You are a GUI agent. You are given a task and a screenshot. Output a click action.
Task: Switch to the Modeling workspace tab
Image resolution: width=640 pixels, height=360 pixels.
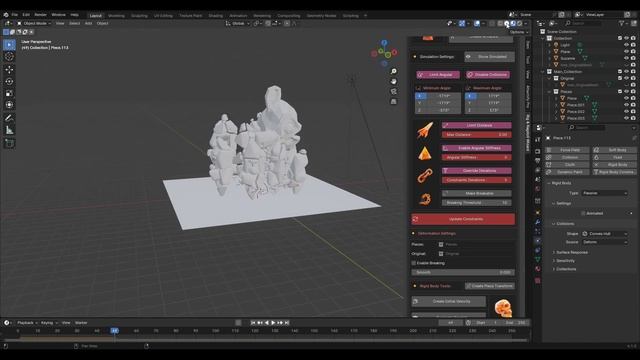116,16
